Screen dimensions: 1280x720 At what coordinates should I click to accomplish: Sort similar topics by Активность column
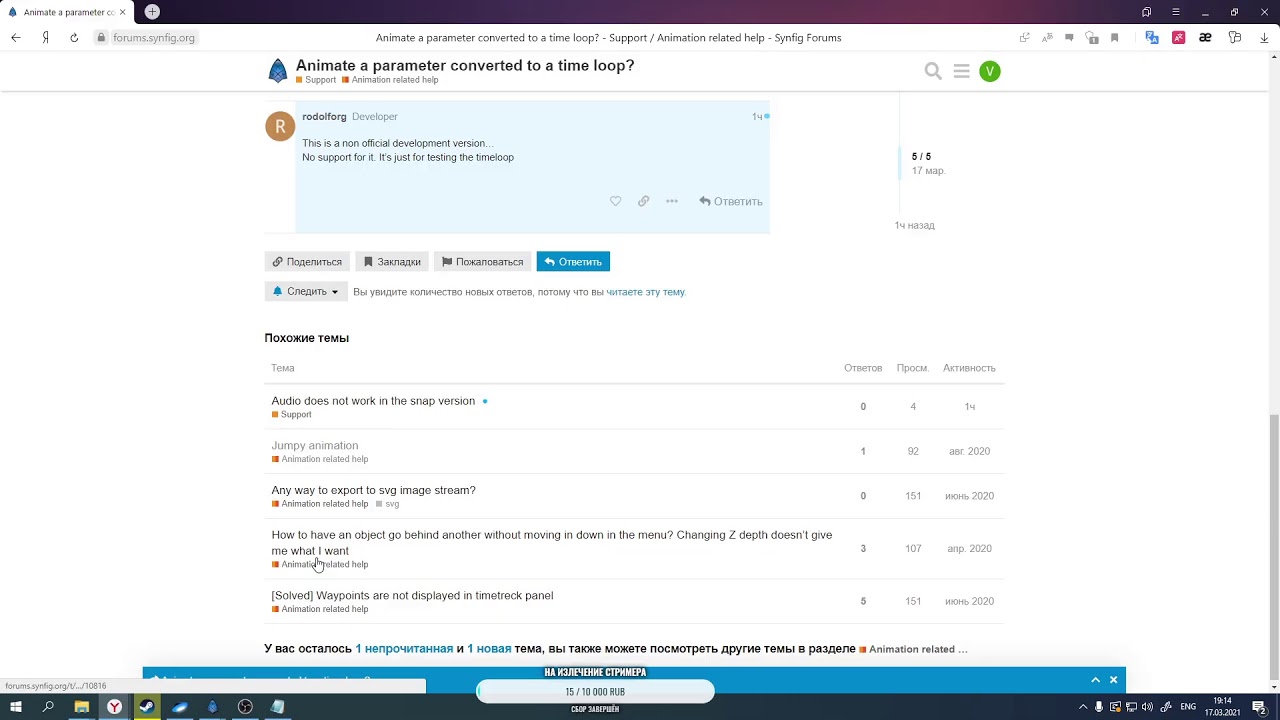coord(969,368)
